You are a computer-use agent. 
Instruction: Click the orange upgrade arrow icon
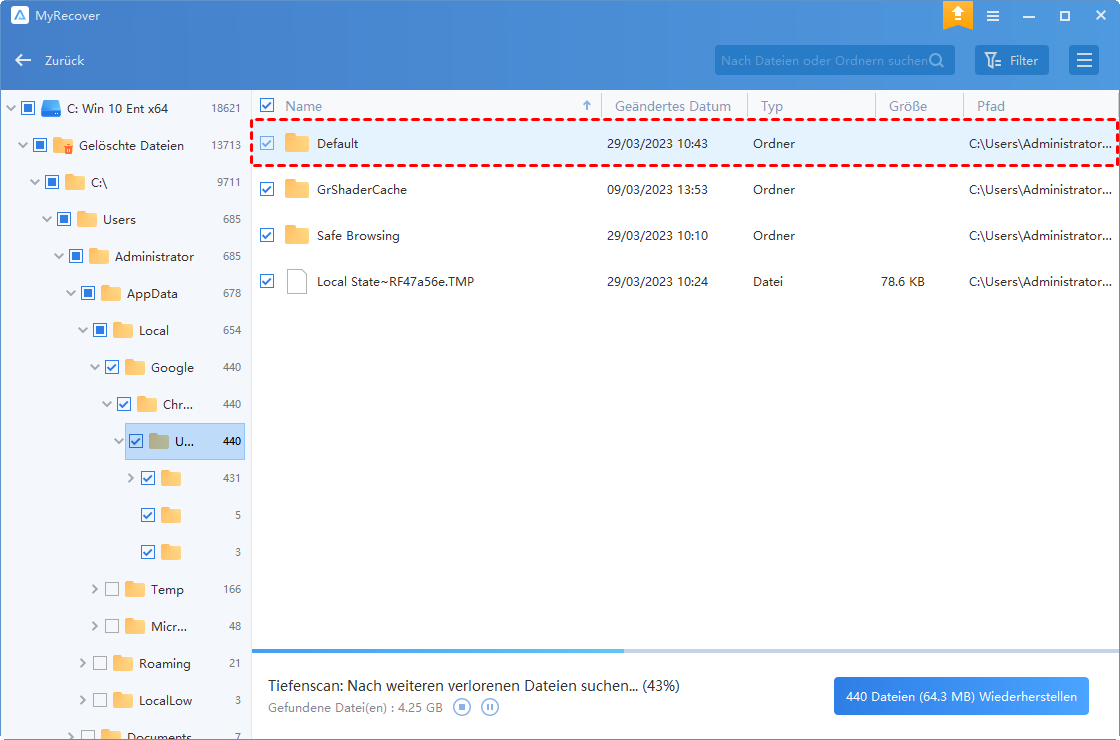coord(957,15)
